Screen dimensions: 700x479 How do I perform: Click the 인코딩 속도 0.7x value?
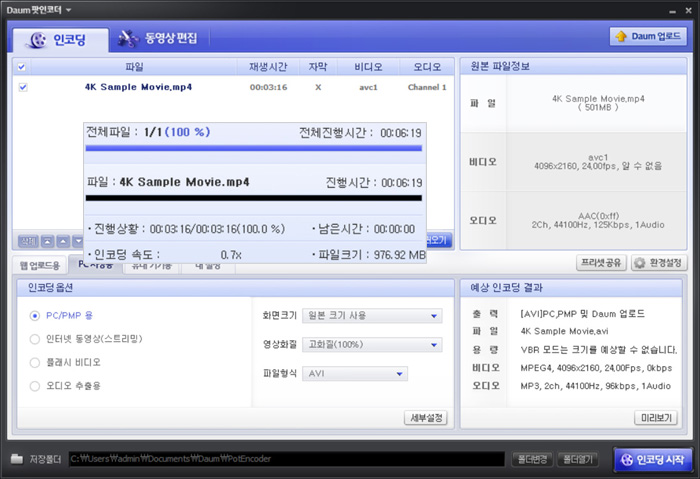point(231,255)
